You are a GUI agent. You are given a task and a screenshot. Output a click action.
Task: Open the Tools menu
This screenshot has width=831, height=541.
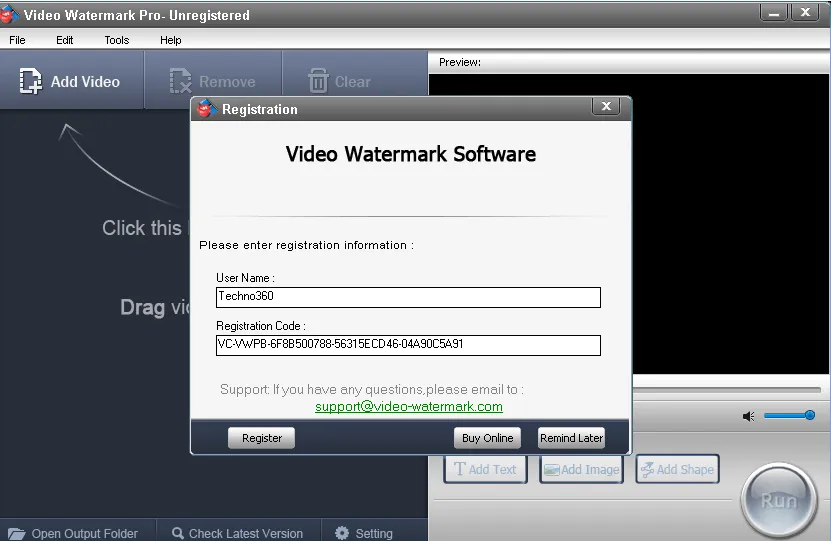click(116, 40)
